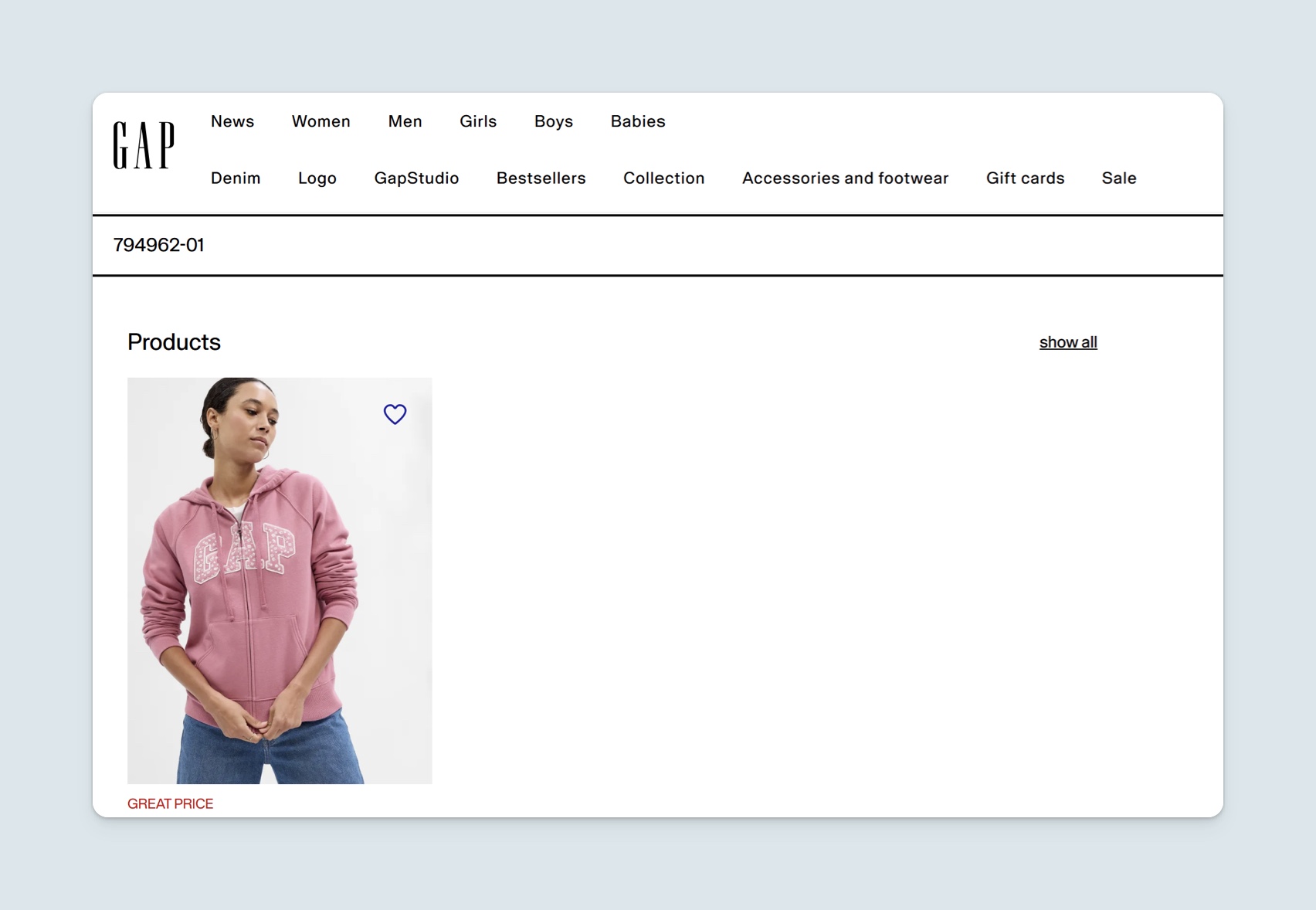The image size is (1316, 910).
Task: Open the Collection menu item
Action: tap(664, 178)
